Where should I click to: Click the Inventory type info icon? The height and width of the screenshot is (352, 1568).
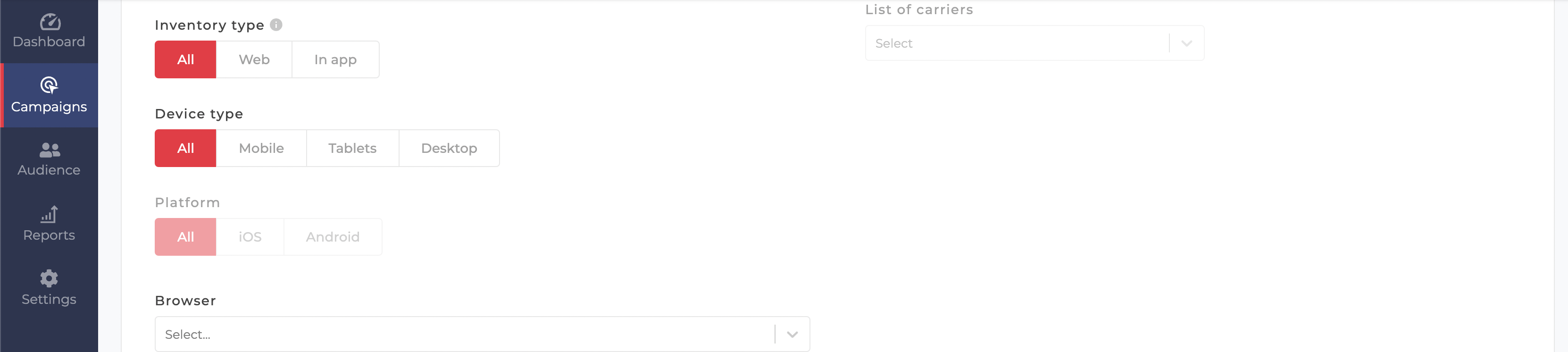276,25
